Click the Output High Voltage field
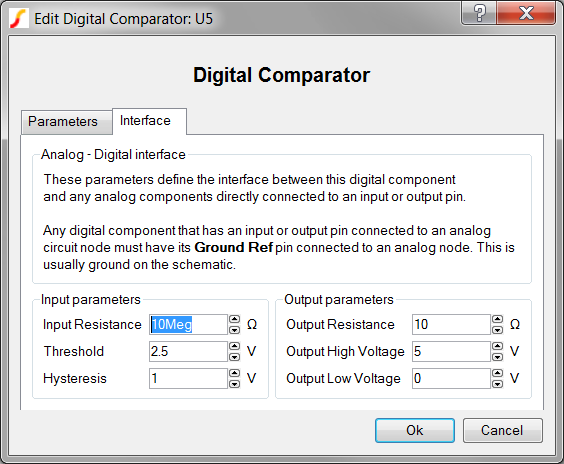Screen dimensions: 564x464 (x=451, y=351)
